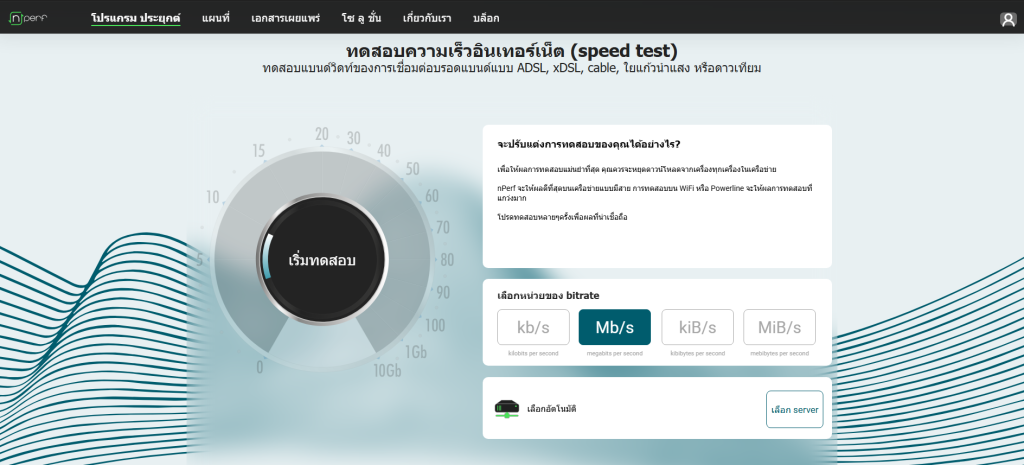Click the 'megabits per second' caption
The width and height of the screenshot is (1024, 465).
pos(614,353)
